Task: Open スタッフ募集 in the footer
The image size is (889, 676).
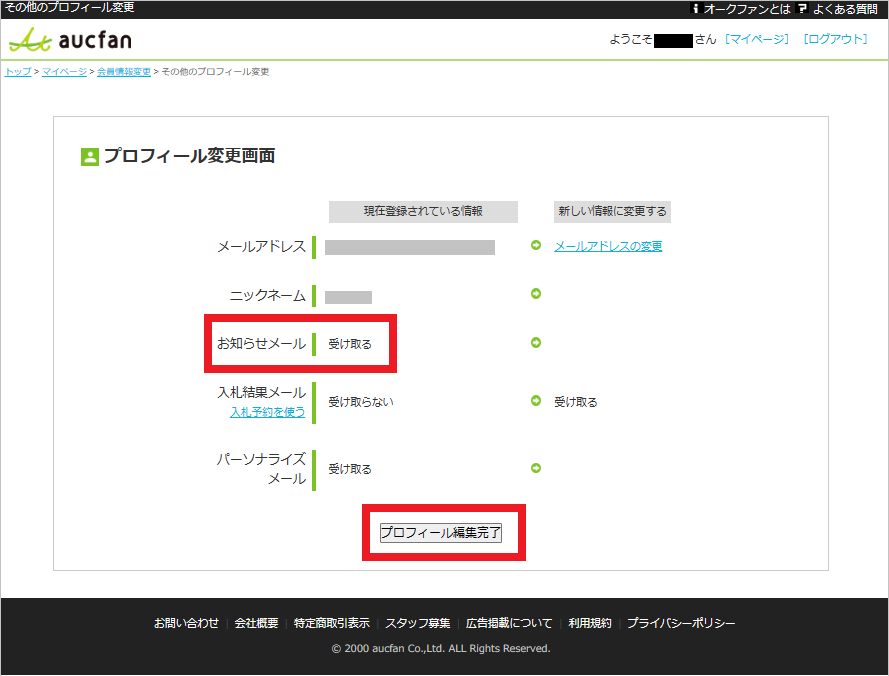Action: [418, 623]
